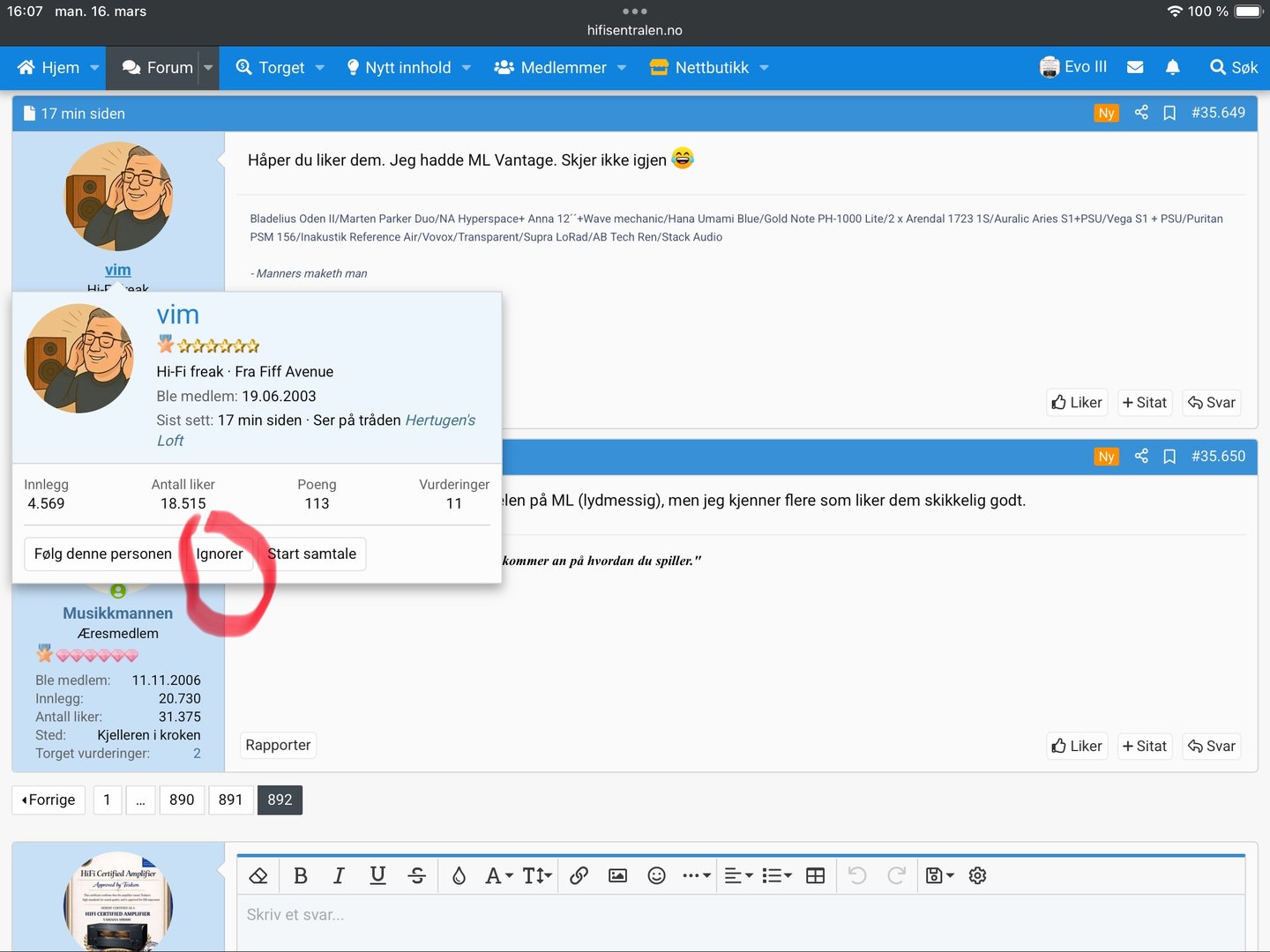Click the reply text field
1270x952 pixels.
click(x=741, y=915)
